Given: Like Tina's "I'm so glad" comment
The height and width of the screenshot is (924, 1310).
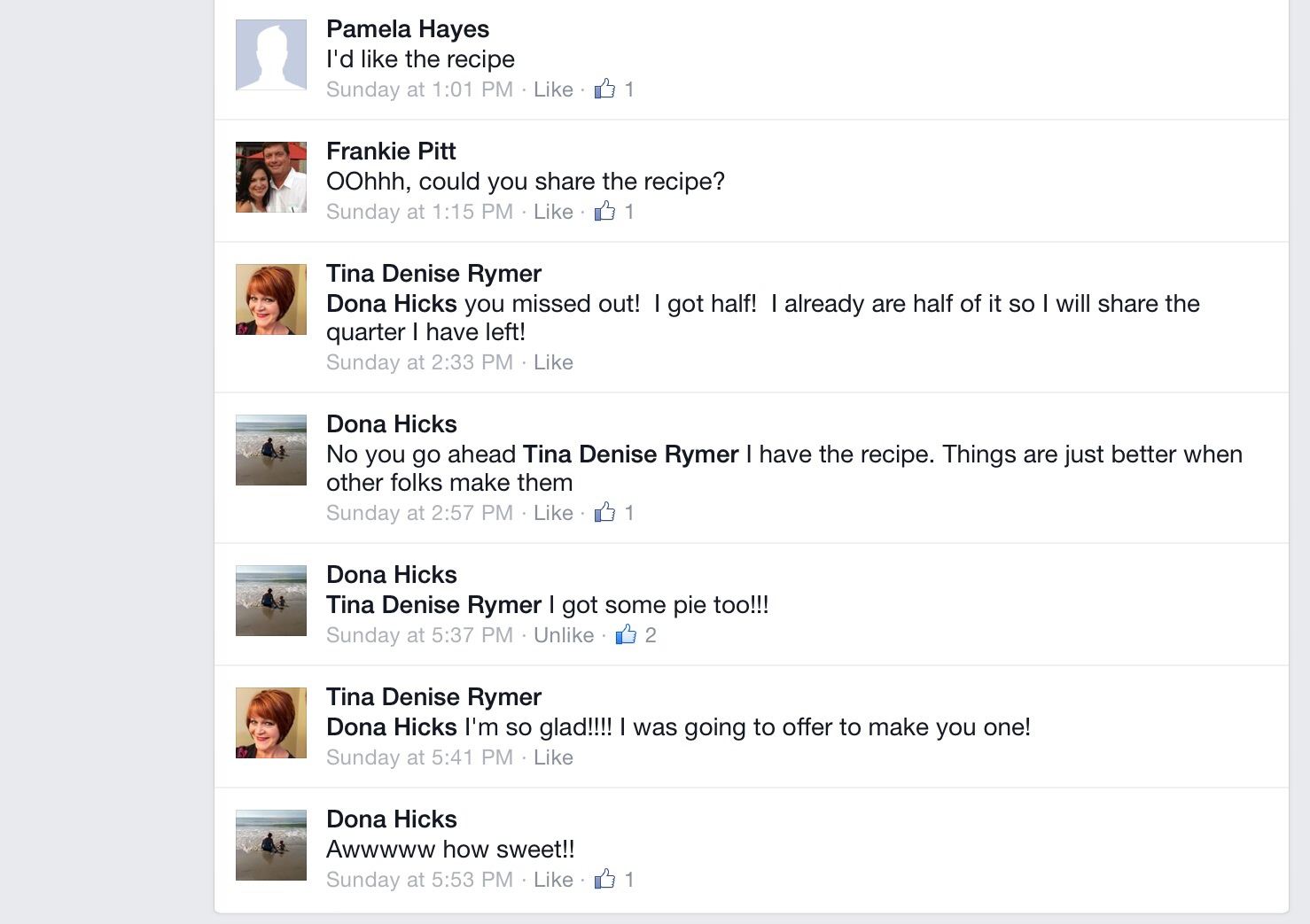Looking at the screenshot, I should coord(553,757).
